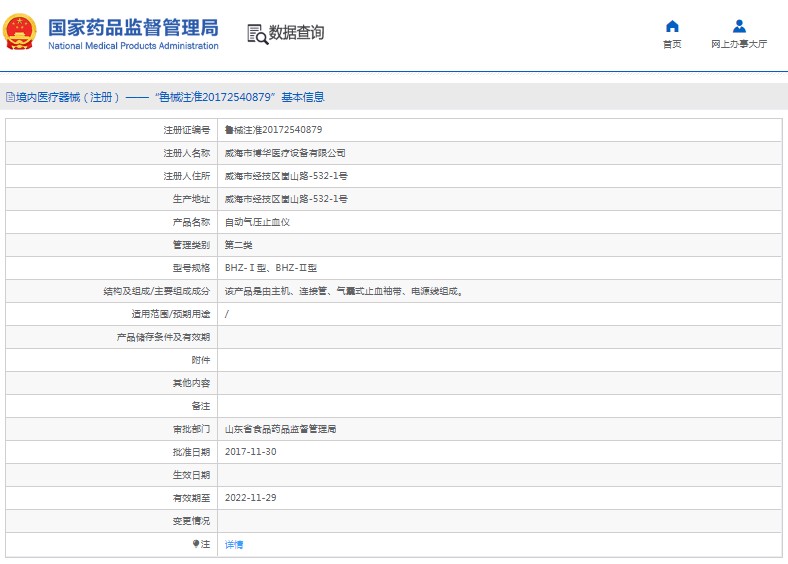This screenshot has width=788, height=564.
Task: Click the 数据查询 label
Action: click(296, 33)
